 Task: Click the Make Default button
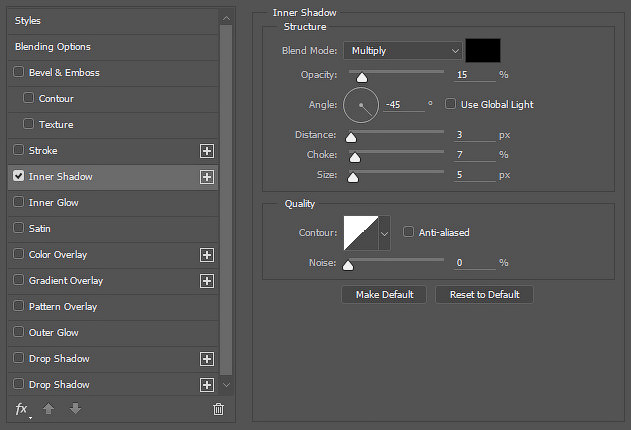coord(384,294)
